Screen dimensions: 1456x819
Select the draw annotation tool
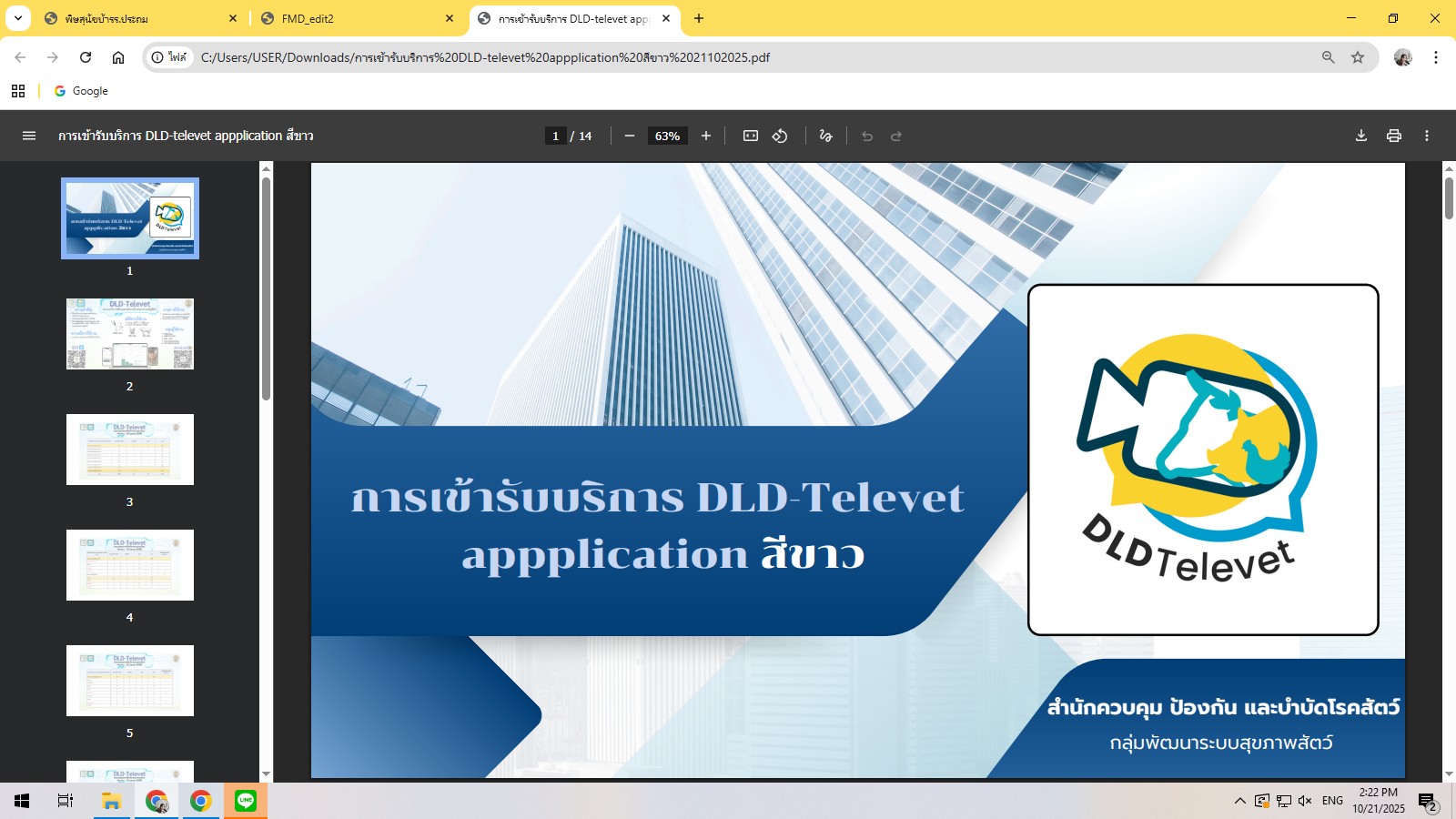coord(825,136)
